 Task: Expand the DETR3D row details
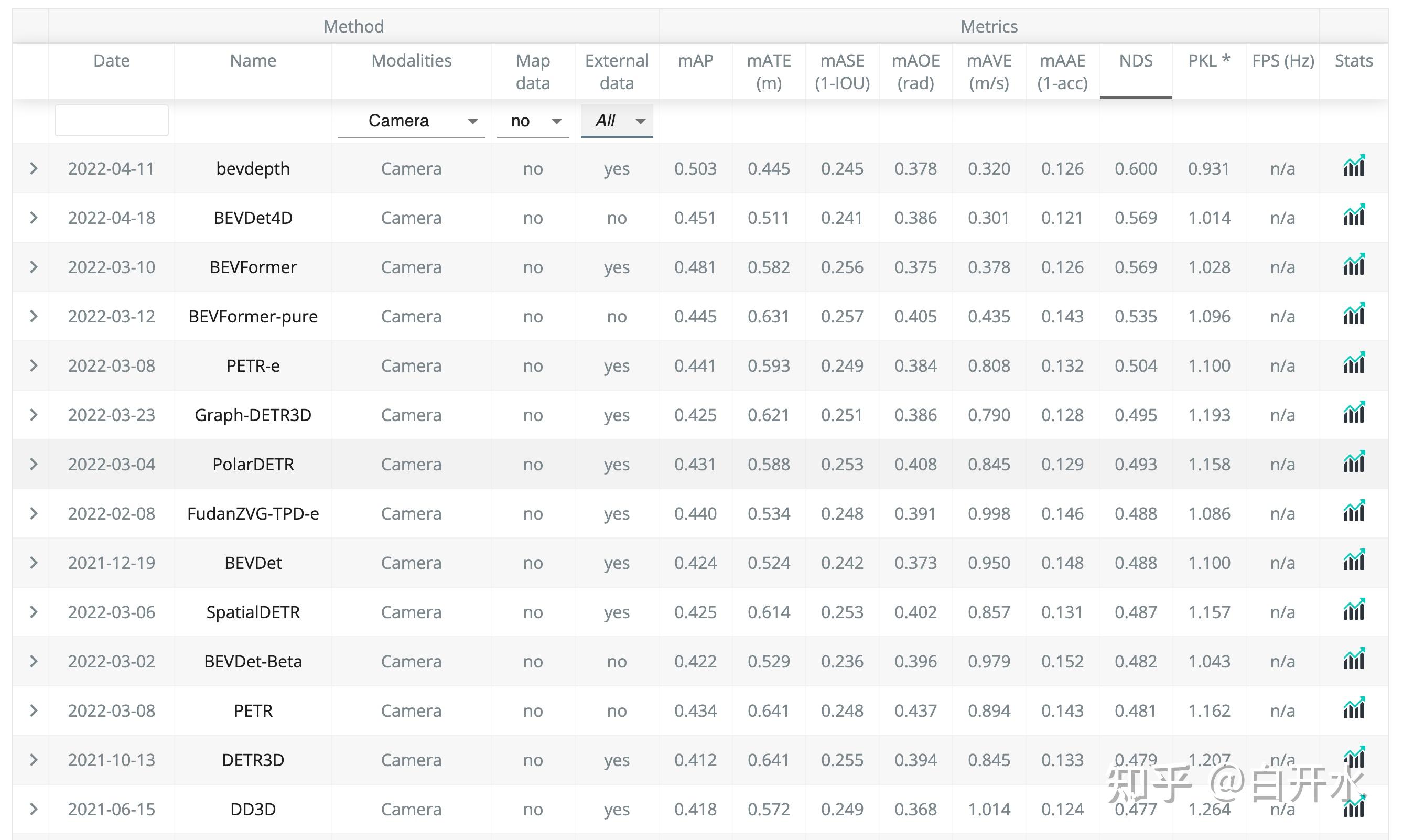pyautogui.click(x=34, y=760)
